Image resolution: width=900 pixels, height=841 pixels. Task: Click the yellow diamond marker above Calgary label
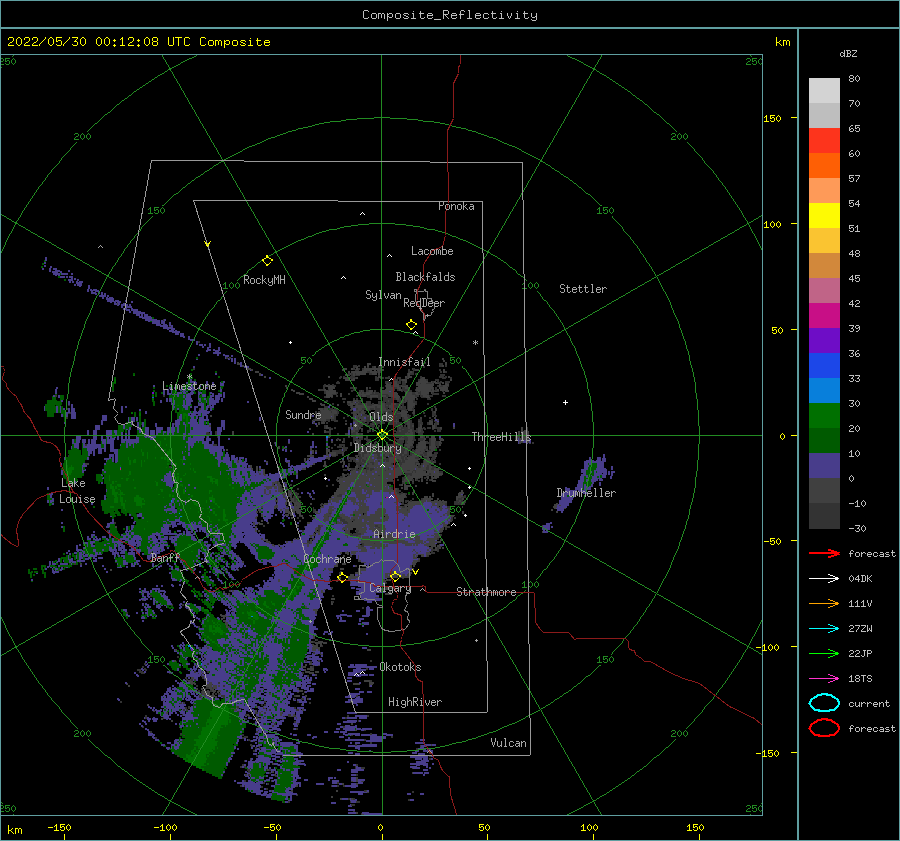[x=395, y=576]
